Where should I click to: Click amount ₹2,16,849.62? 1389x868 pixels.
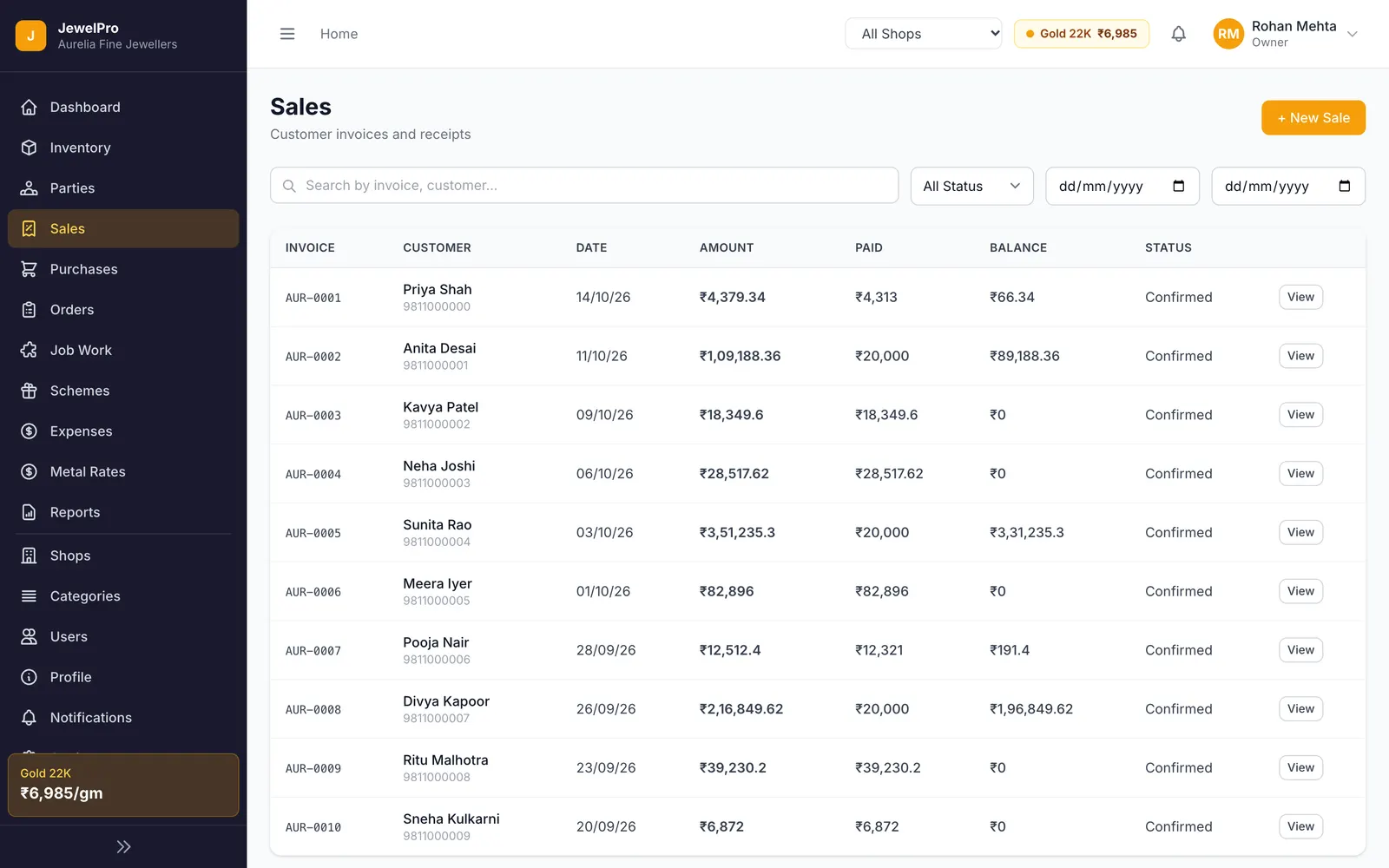click(741, 709)
